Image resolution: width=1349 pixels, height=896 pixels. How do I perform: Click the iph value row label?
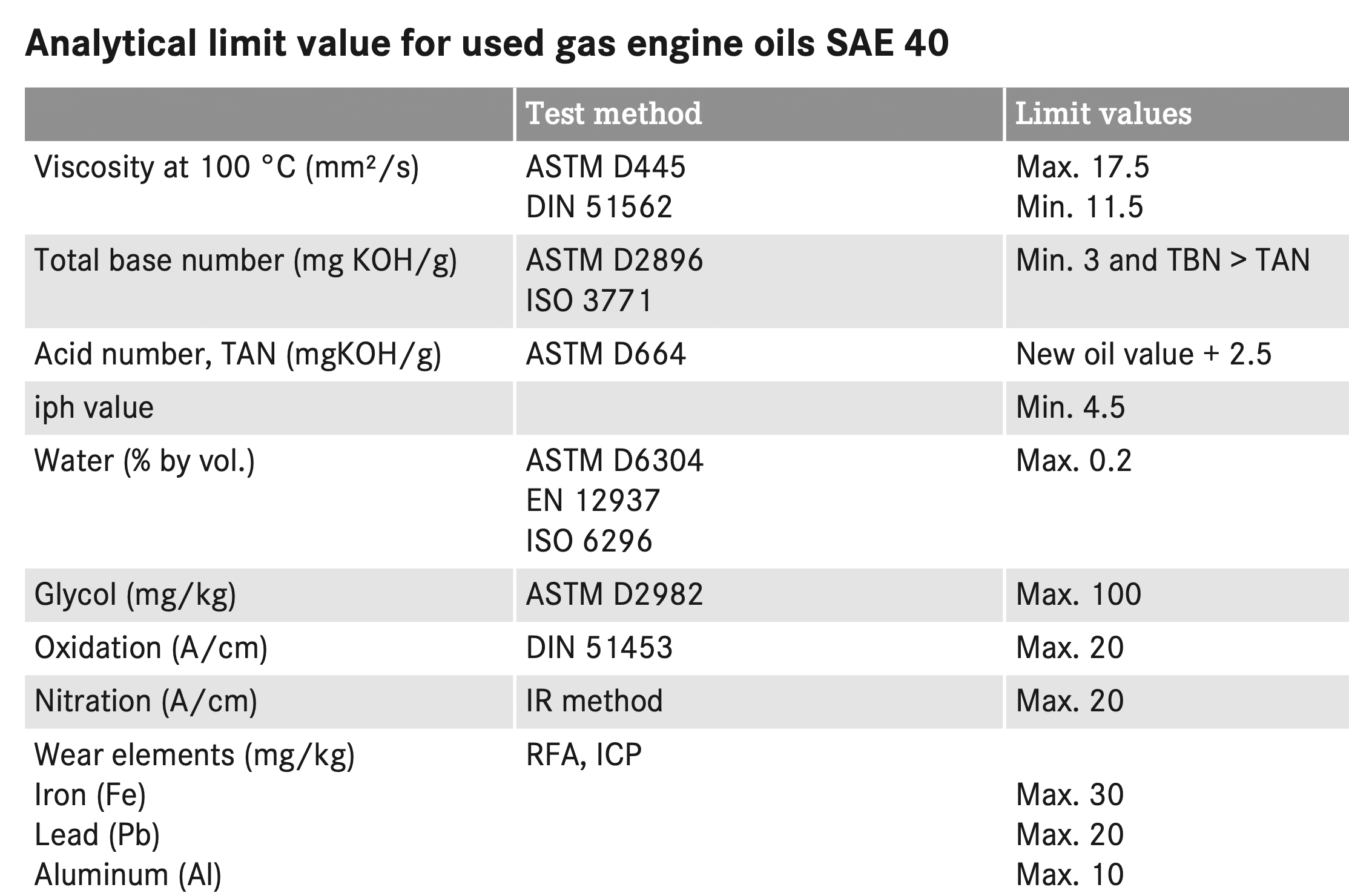pos(94,407)
